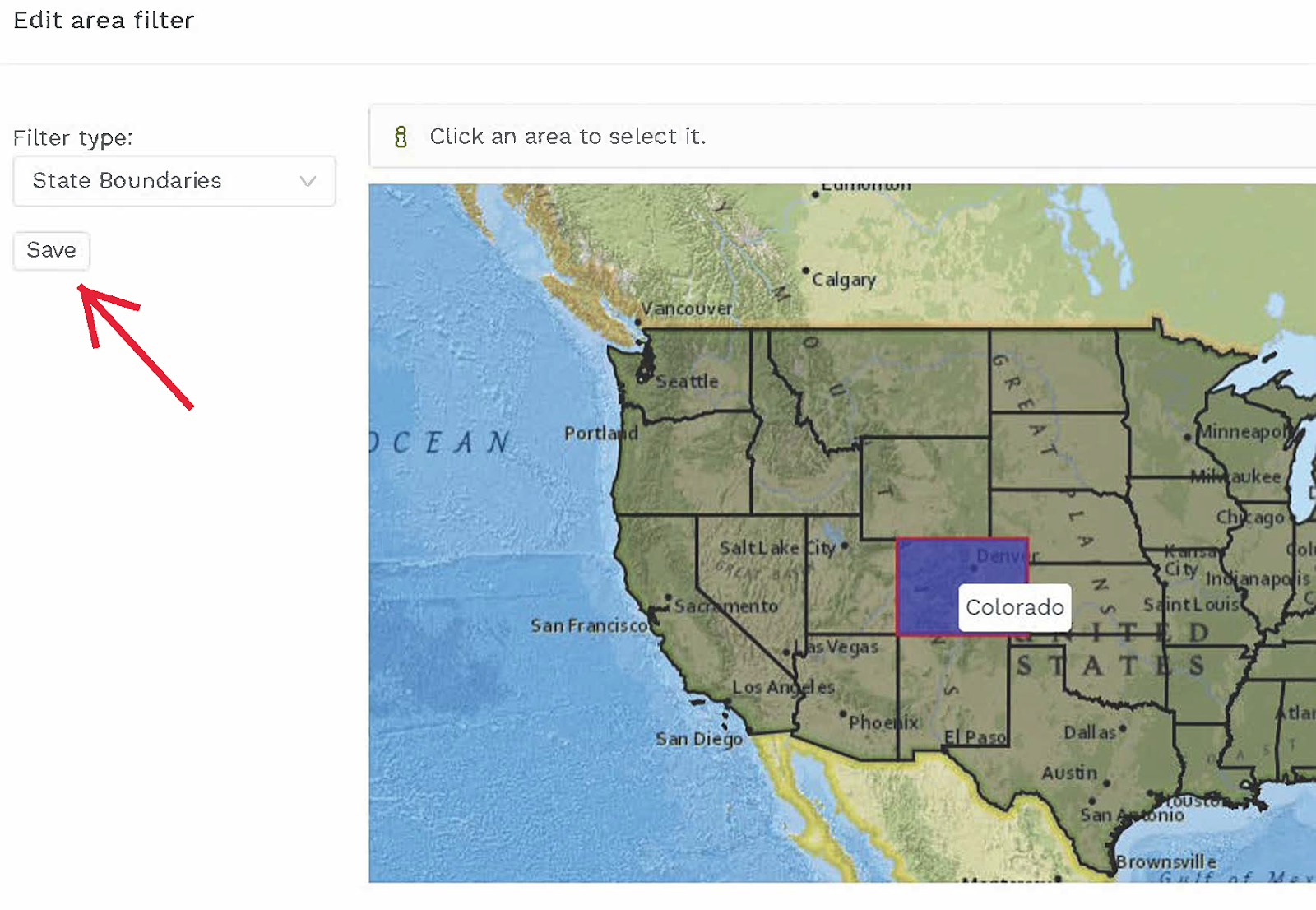Click the Seattle label on the map
1316x910 pixels.
(x=687, y=382)
